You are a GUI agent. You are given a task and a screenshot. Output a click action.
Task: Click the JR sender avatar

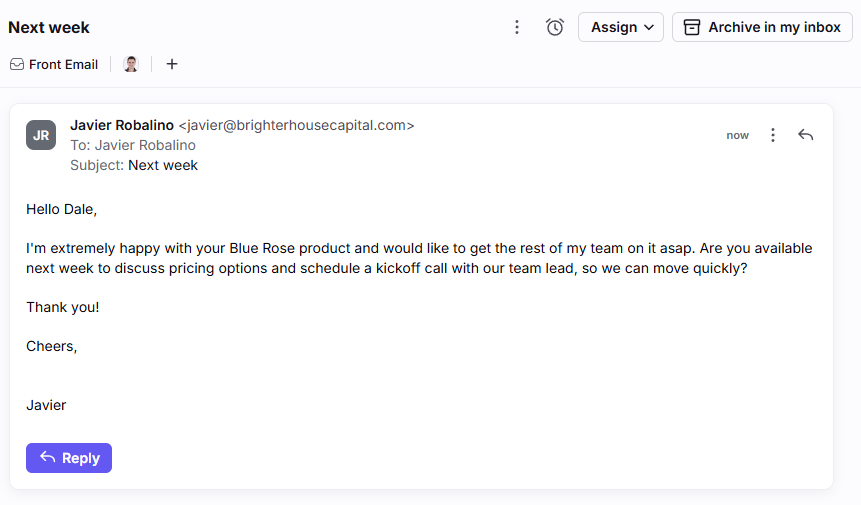(x=41, y=135)
